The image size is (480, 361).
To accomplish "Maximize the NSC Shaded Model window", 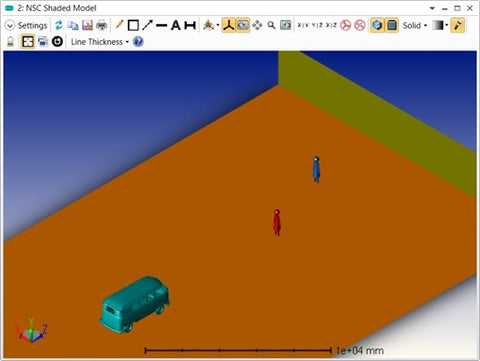I will (457, 8).
